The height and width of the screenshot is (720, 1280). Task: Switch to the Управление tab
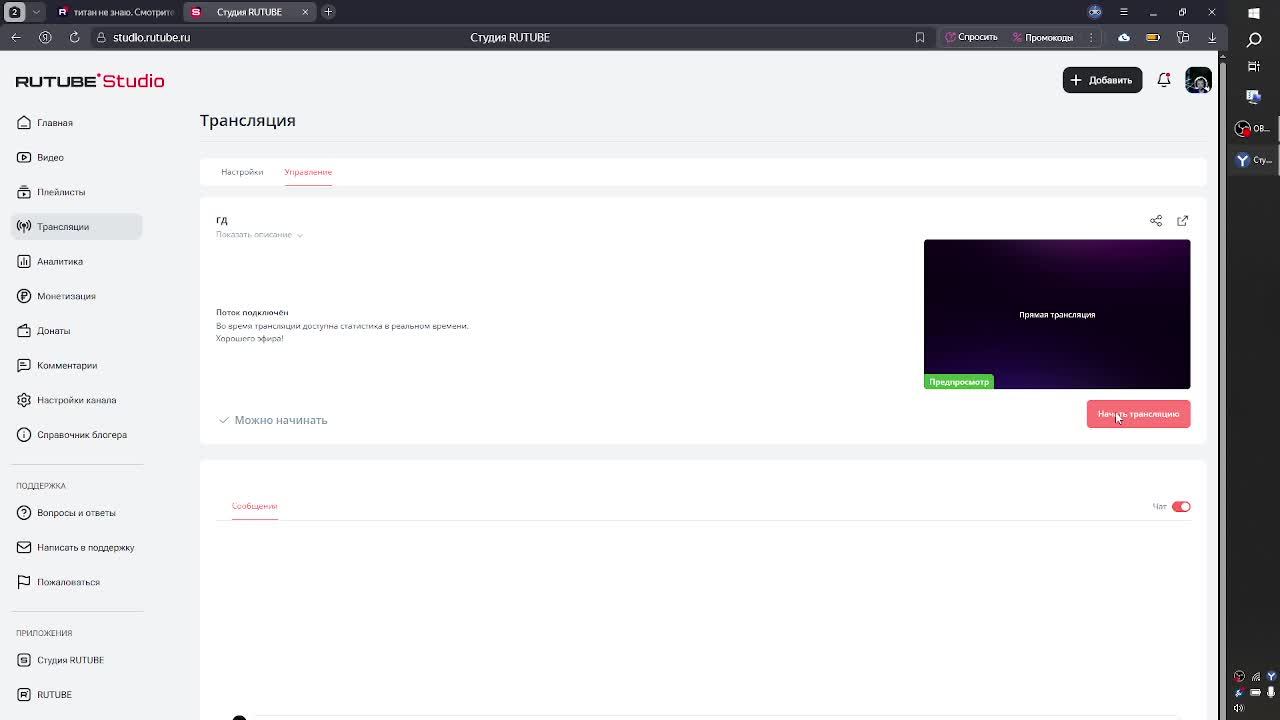[308, 172]
